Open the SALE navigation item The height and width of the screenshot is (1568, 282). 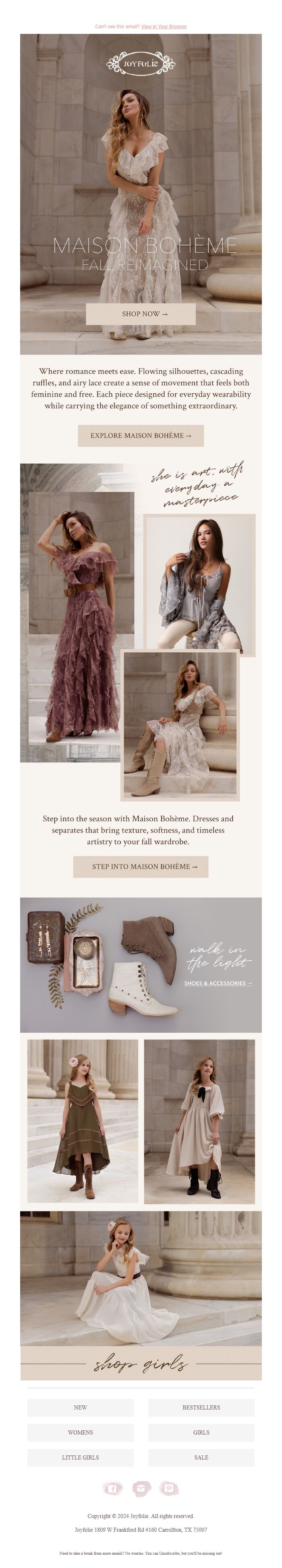click(201, 1457)
